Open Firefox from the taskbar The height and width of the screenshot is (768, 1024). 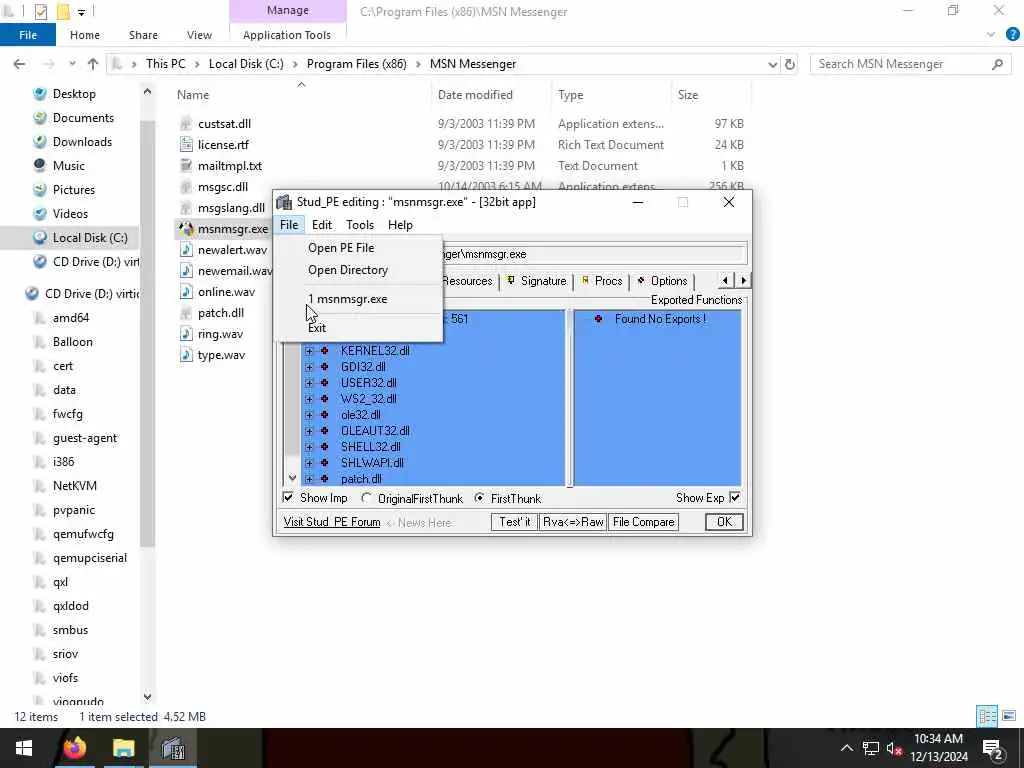(x=74, y=748)
